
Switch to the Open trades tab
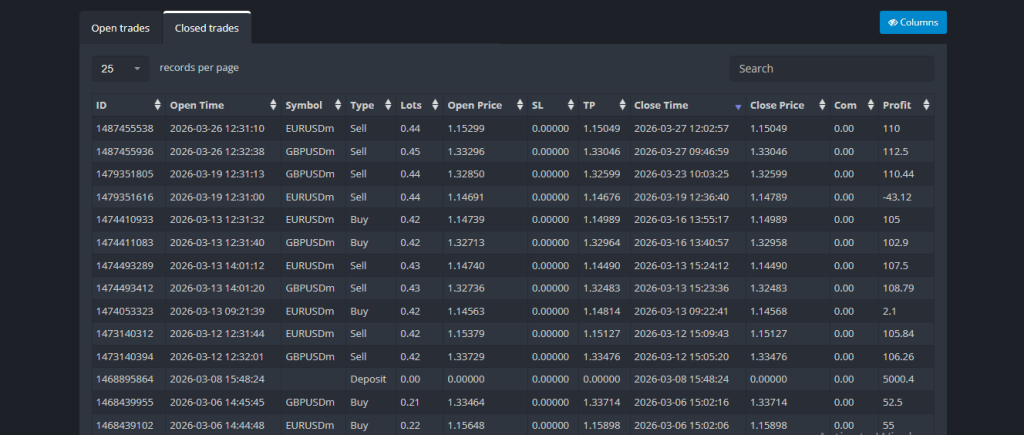tap(120, 28)
